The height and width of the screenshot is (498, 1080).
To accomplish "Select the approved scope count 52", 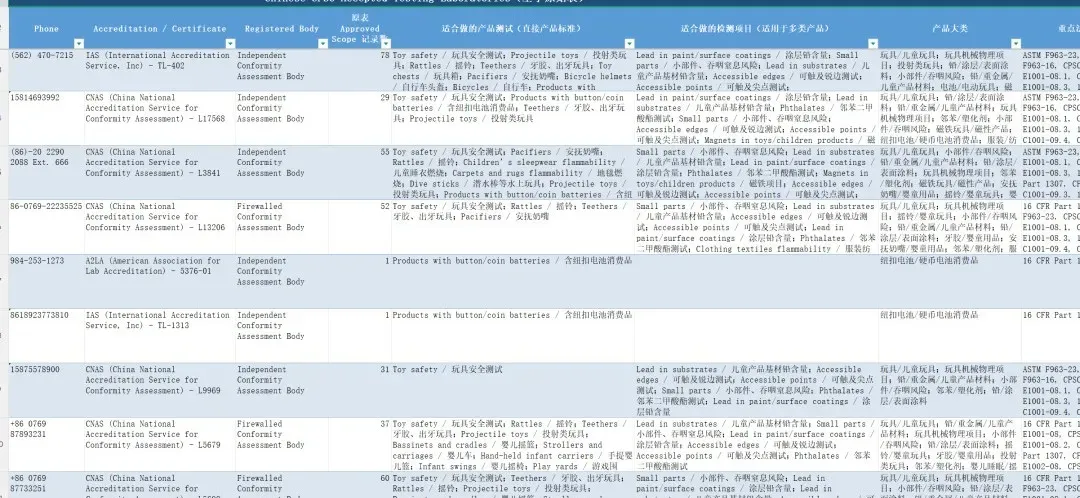I will coord(360,227).
